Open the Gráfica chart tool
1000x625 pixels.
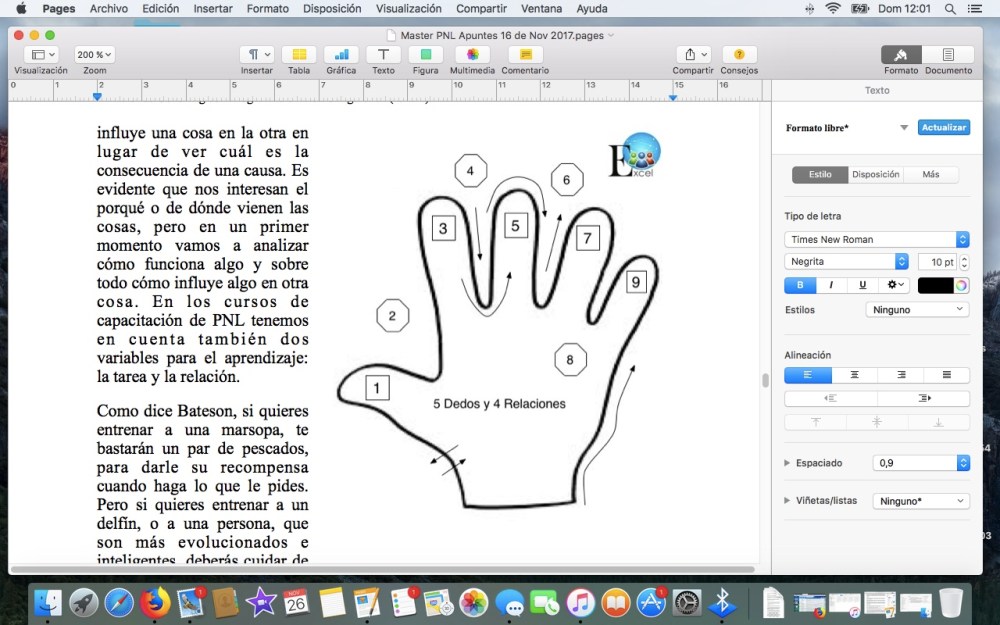click(341, 55)
